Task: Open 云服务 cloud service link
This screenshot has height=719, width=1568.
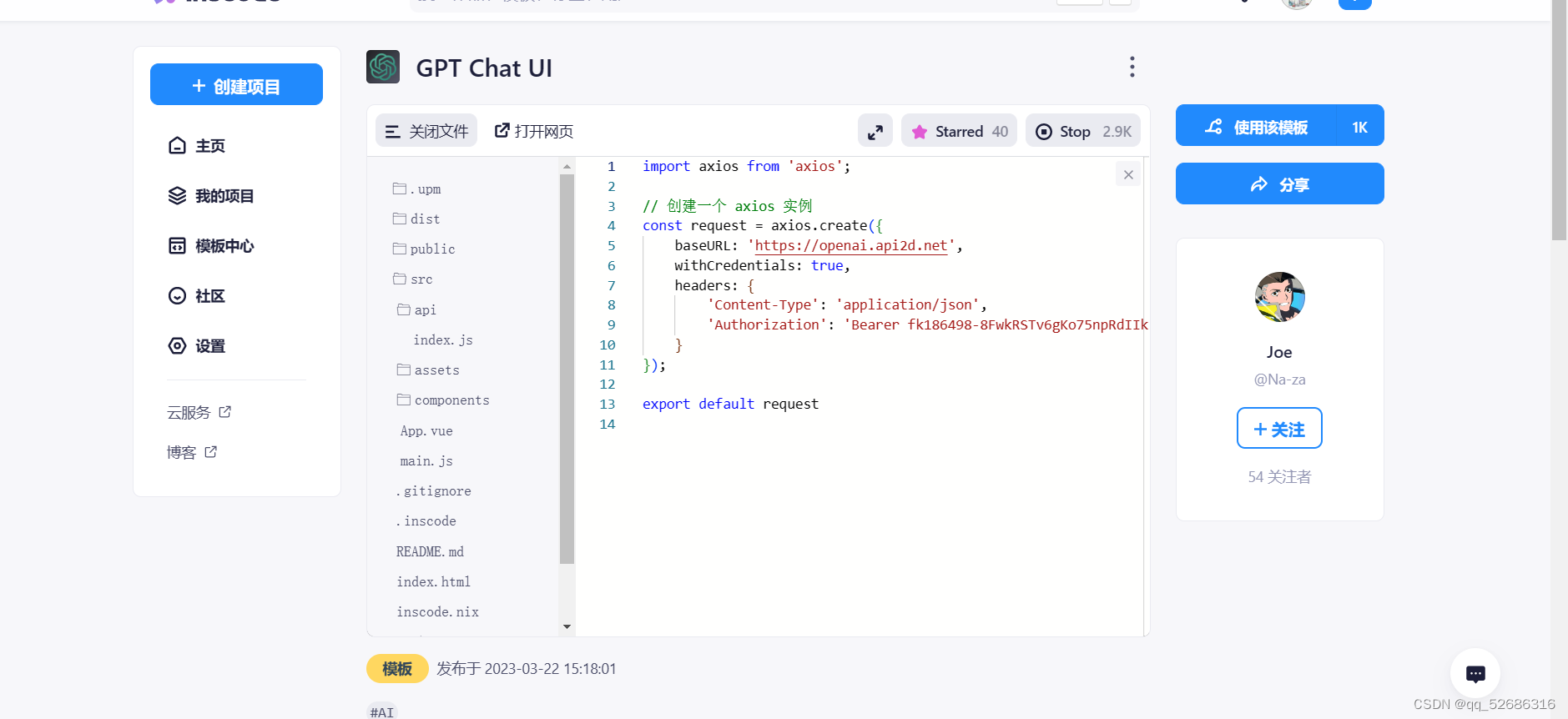Action: 199,412
